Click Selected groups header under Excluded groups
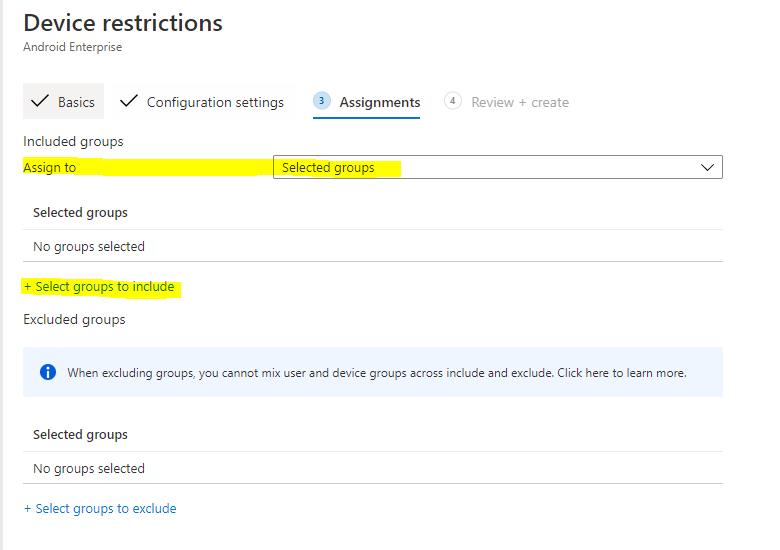The image size is (780, 550). pos(80,435)
